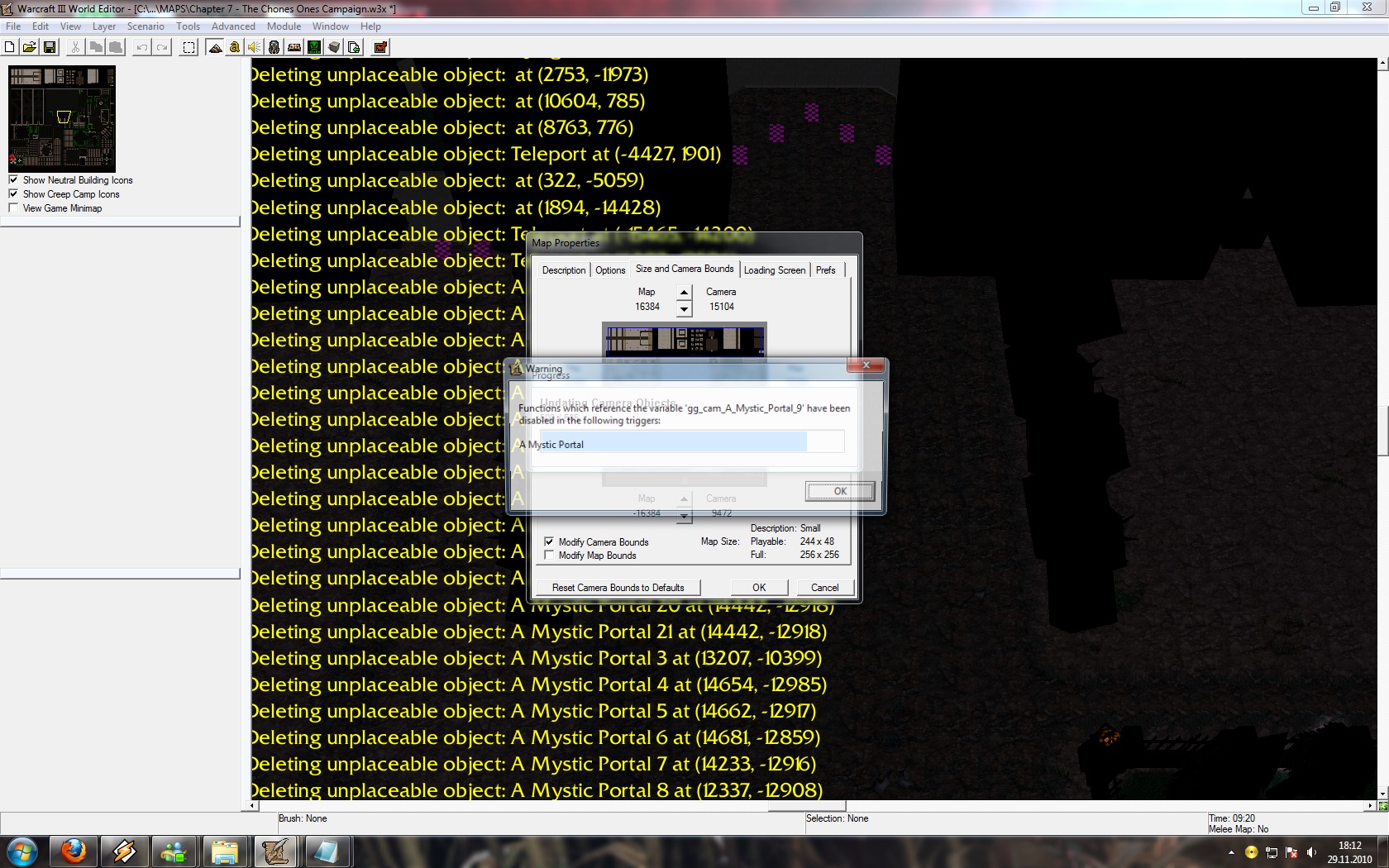Click Cancel in Map Properties dialog

pos(825,588)
